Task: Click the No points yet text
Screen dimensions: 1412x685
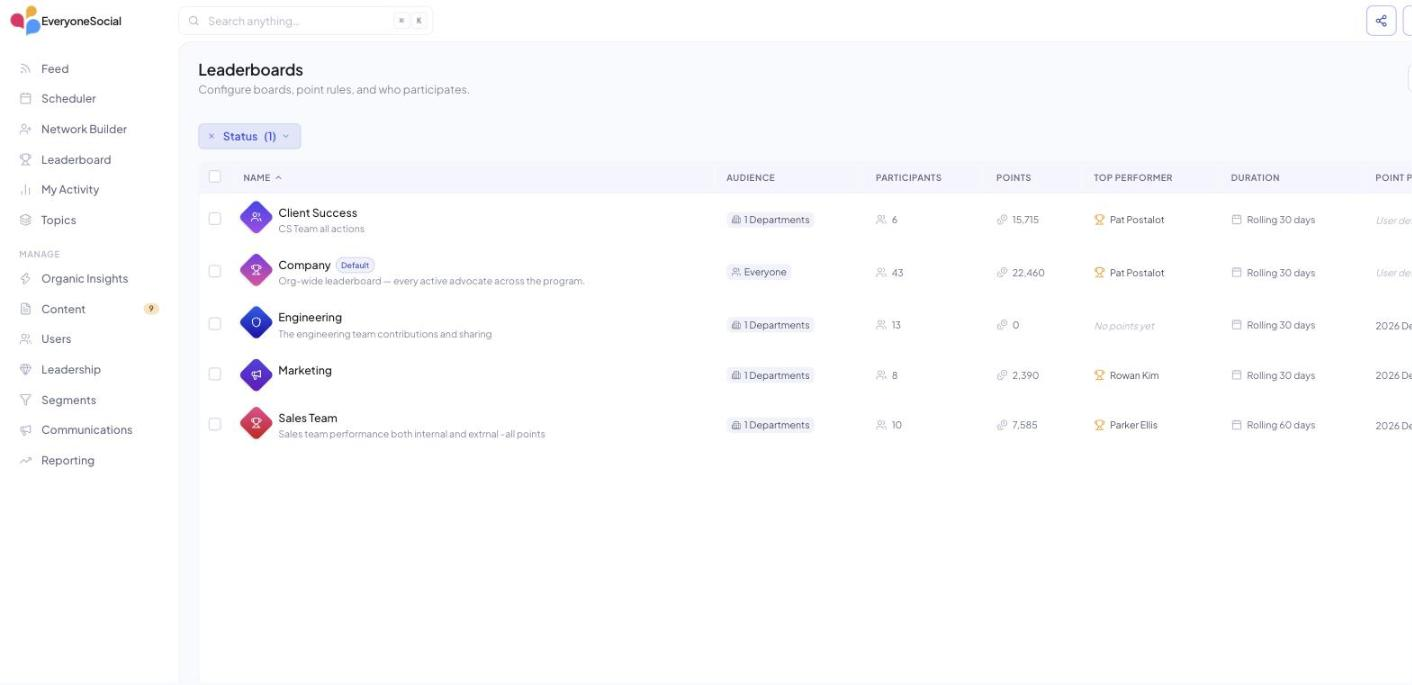Action: (1124, 326)
